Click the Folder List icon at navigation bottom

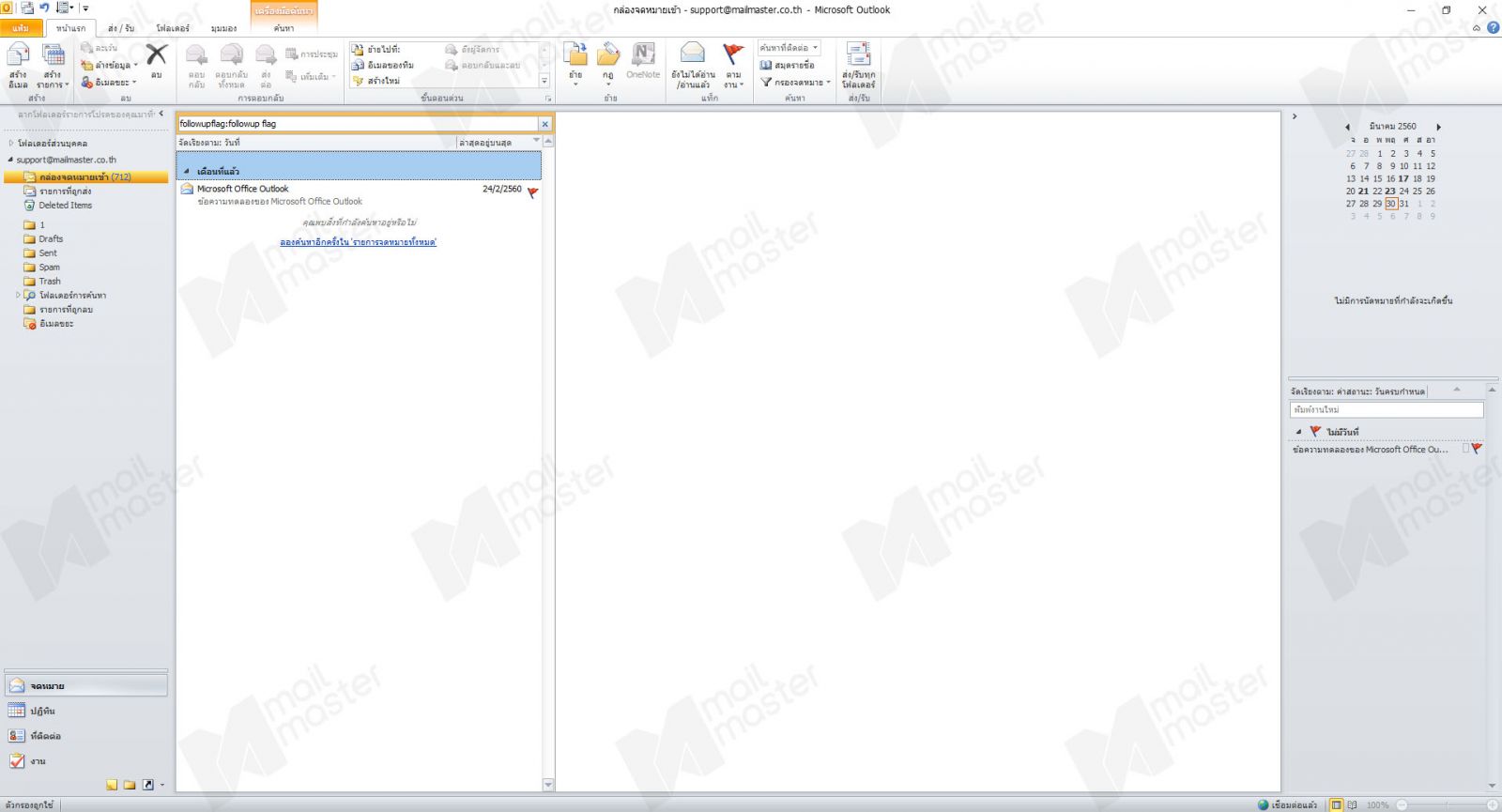(x=130, y=785)
